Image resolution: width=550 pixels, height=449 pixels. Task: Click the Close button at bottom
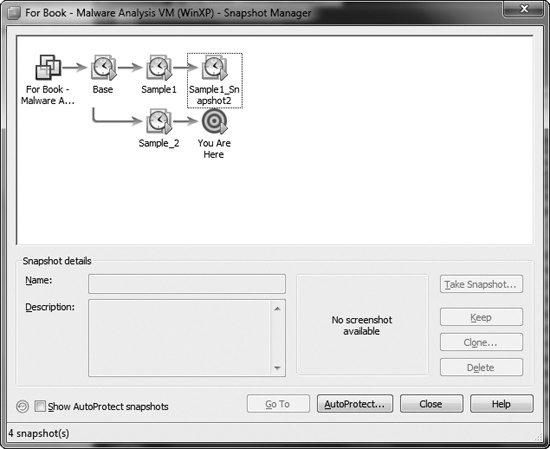[431, 404]
